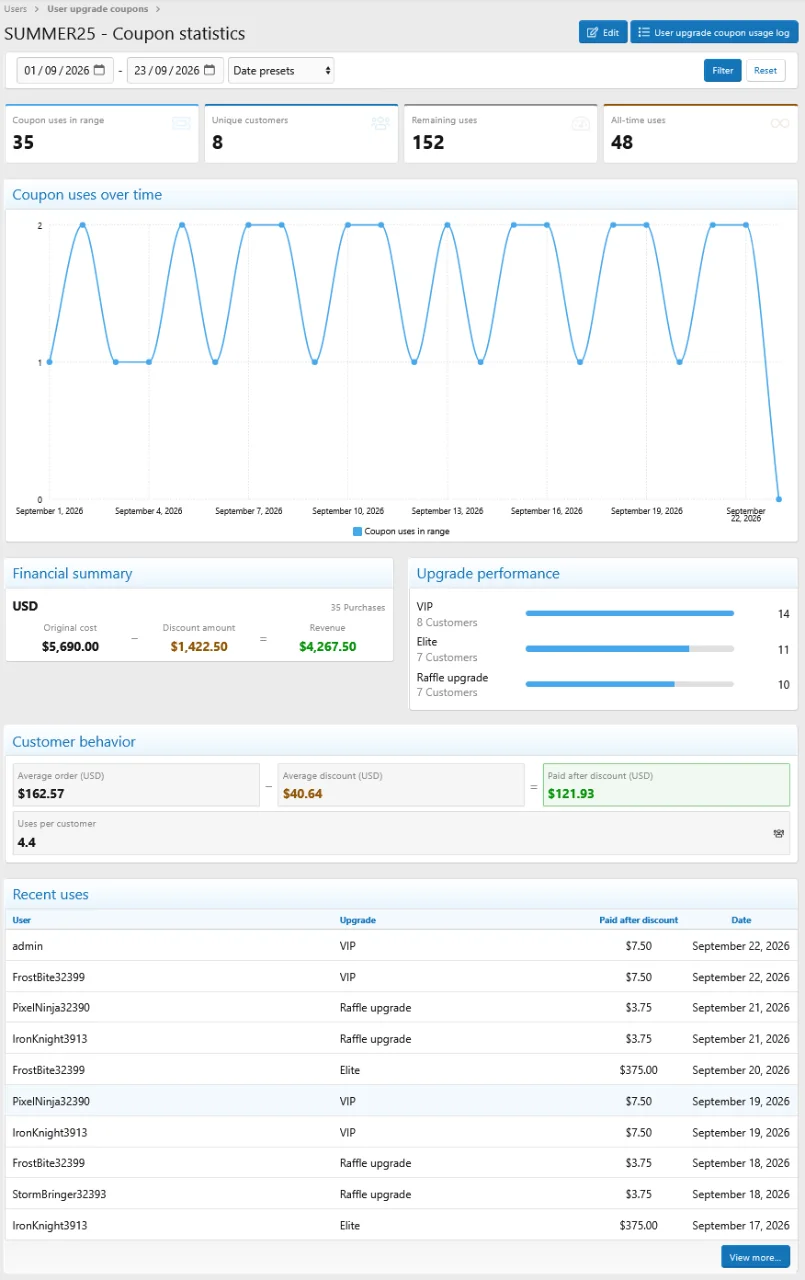Reset the date filter
Viewport: 805px width, 1280px height.
pos(765,70)
